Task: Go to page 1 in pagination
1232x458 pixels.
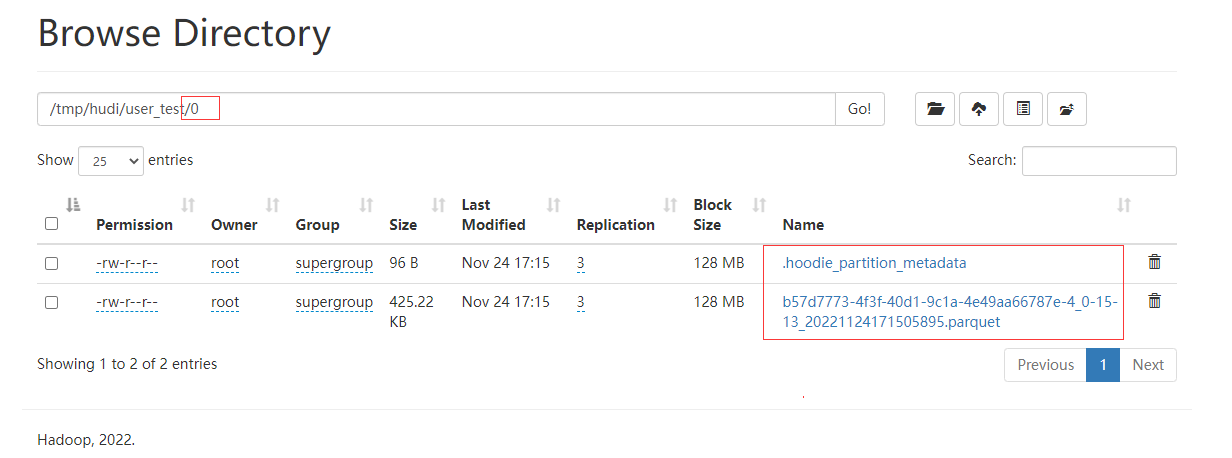Action: [1103, 365]
